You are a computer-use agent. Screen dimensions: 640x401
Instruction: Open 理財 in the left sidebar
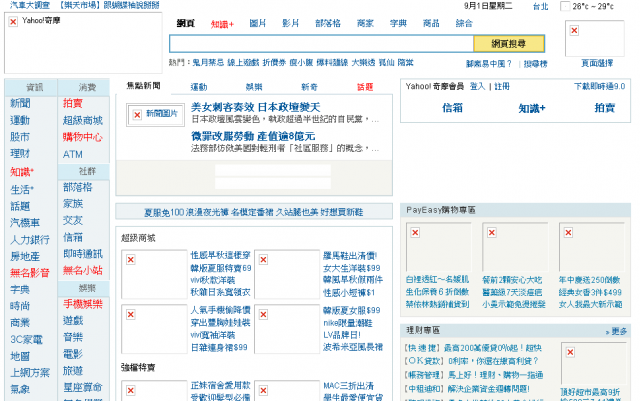pyautogui.click(x=20, y=154)
